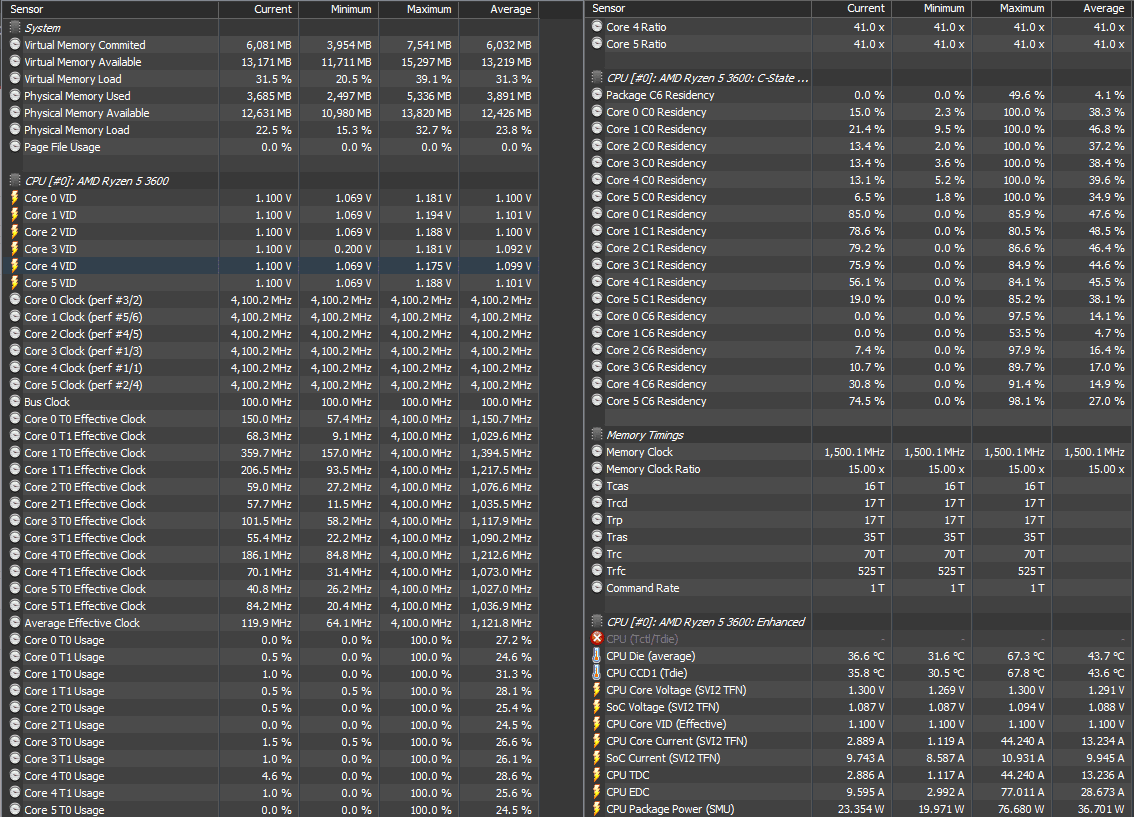Click the thermometer icon beside CPU CCD1 (Tdie)
Screen dimensions: 1134x817
pos(597,672)
